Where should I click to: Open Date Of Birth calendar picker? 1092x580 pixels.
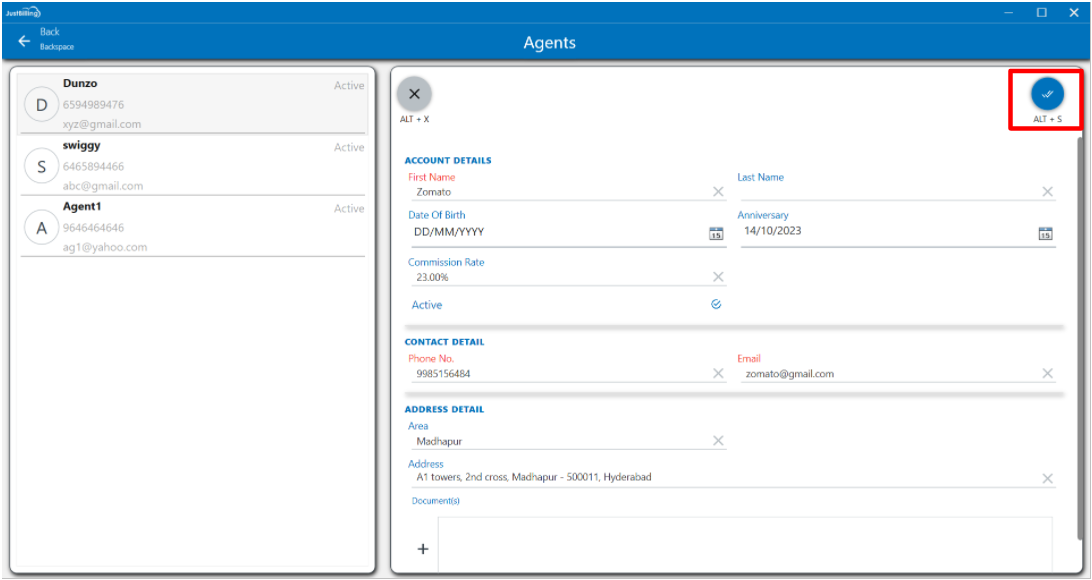tap(716, 233)
